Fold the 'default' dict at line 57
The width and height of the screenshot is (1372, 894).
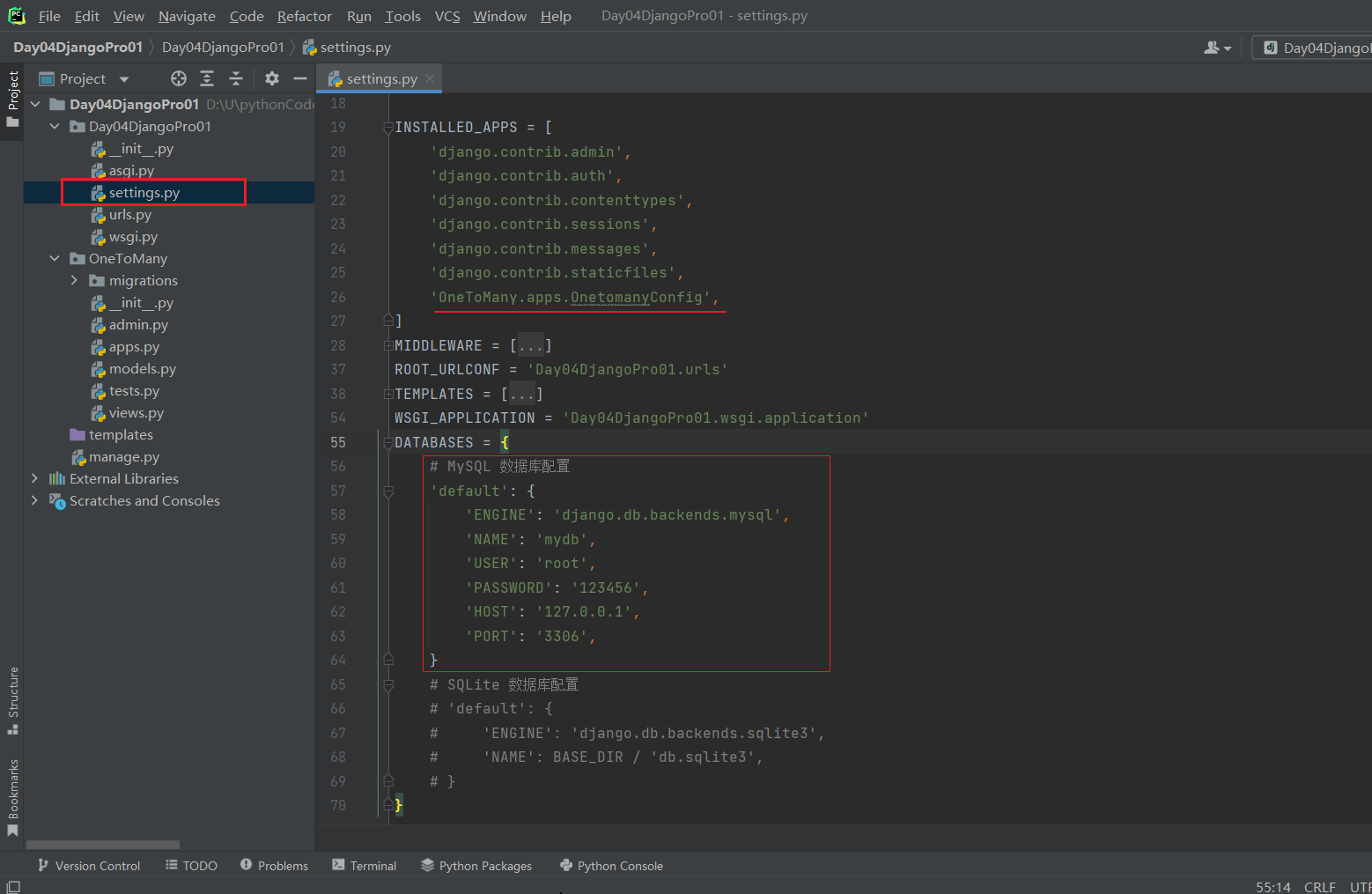point(388,491)
